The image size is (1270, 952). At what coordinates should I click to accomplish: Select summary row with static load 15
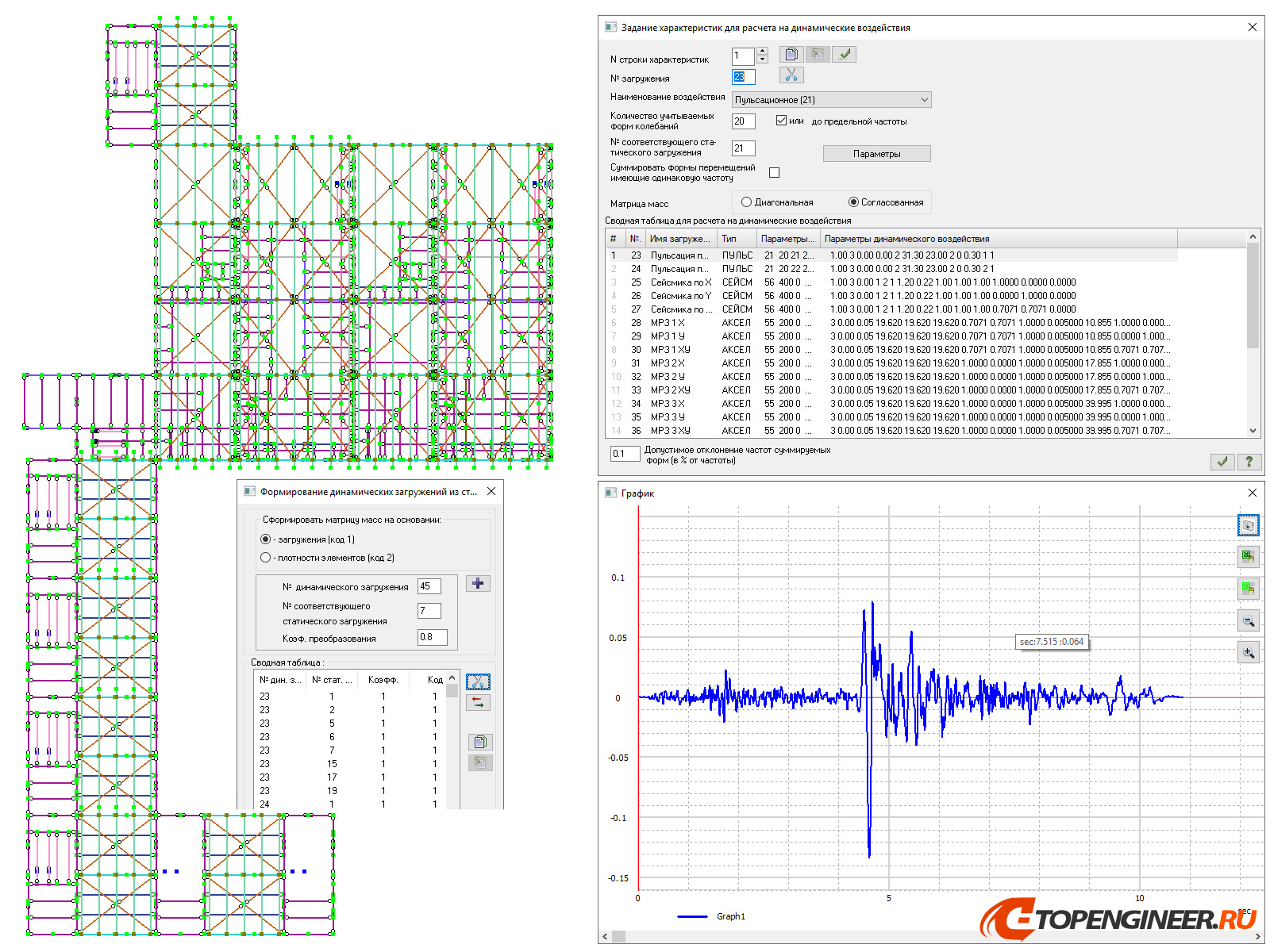click(349, 764)
